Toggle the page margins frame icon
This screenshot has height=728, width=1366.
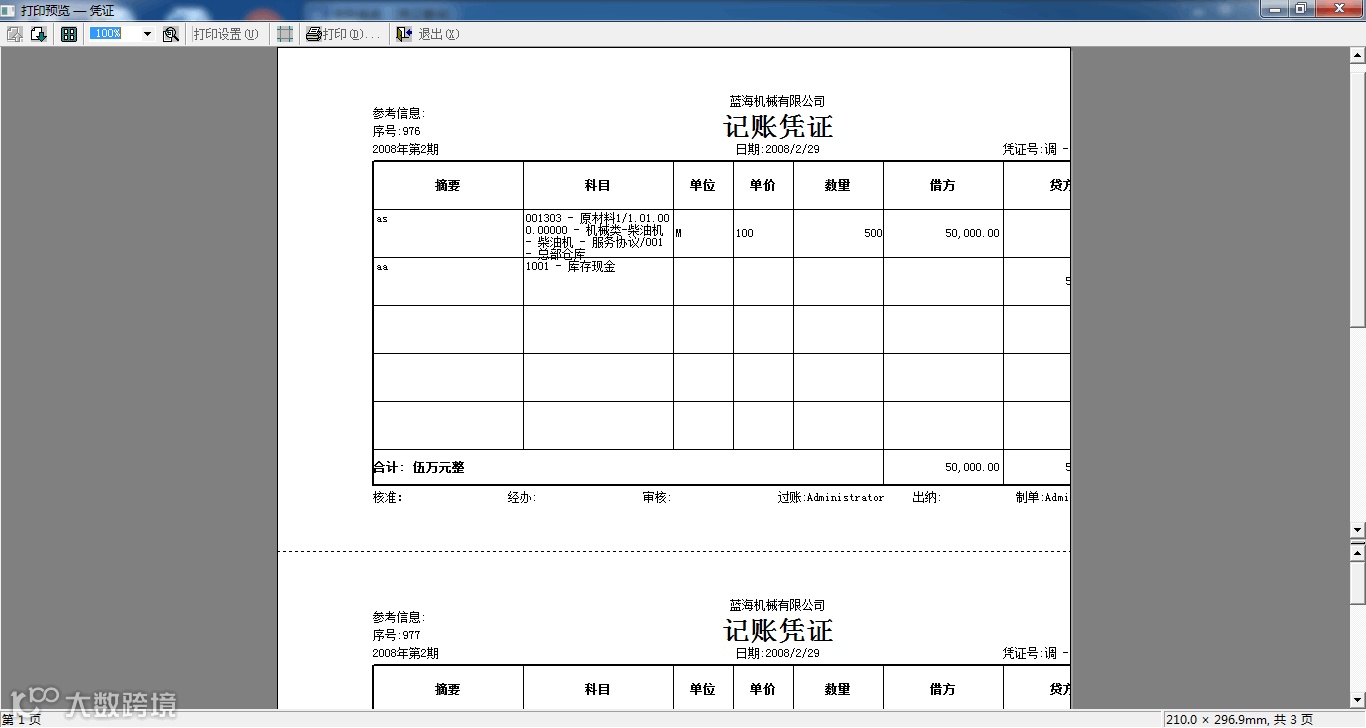[285, 34]
